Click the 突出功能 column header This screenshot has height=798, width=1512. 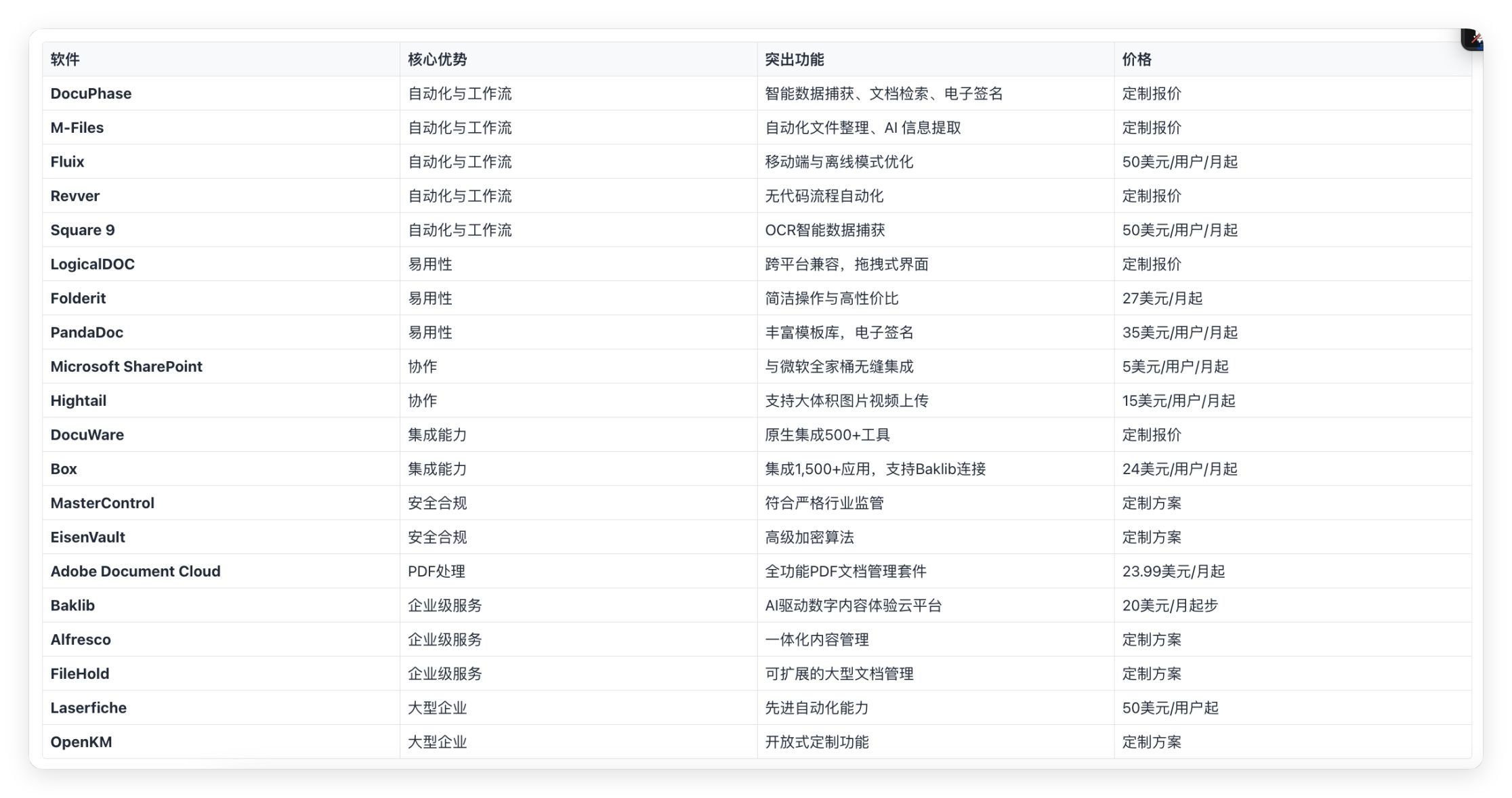[x=794, y=60]
